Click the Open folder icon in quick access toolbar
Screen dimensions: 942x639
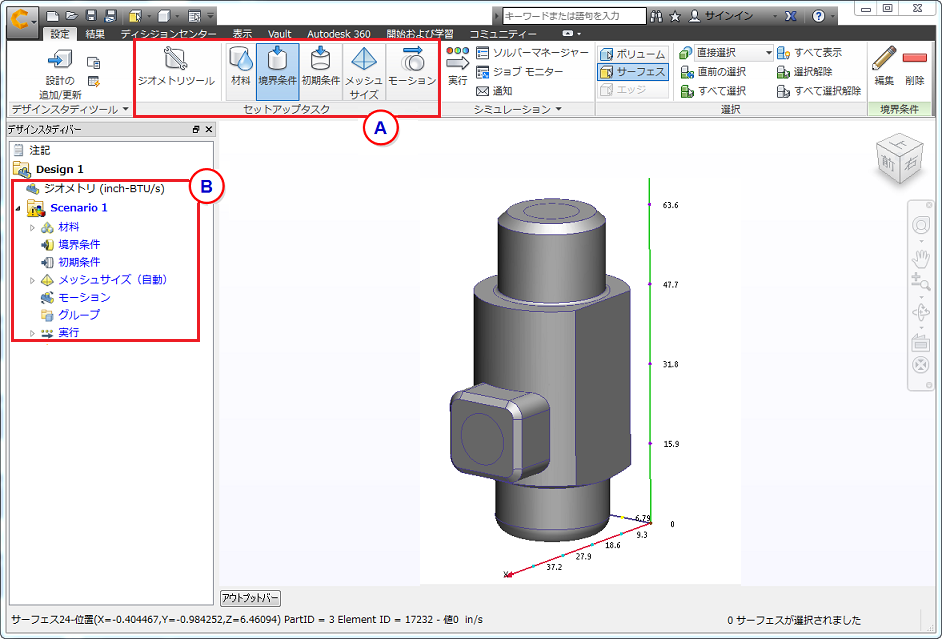(71, 16)
